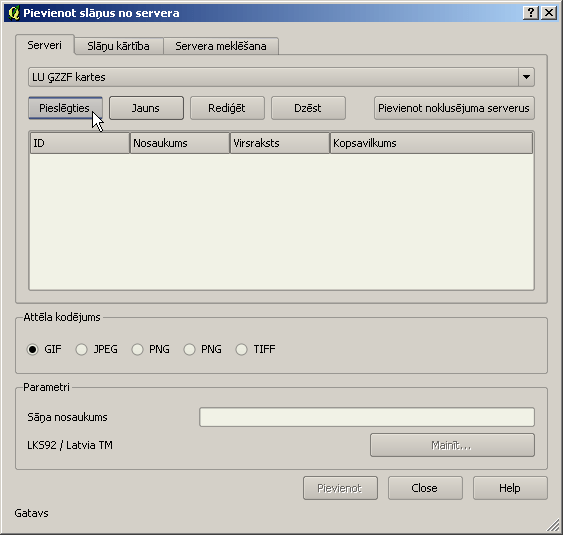Select the JPEG image encoding option

(x=82, y=349)
